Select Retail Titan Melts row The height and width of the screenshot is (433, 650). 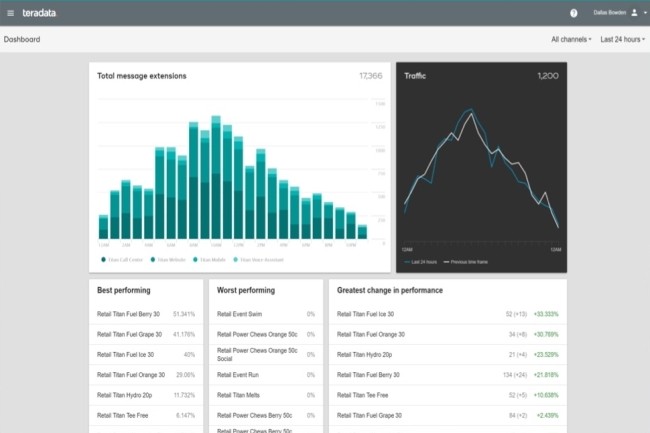[240, 395]
